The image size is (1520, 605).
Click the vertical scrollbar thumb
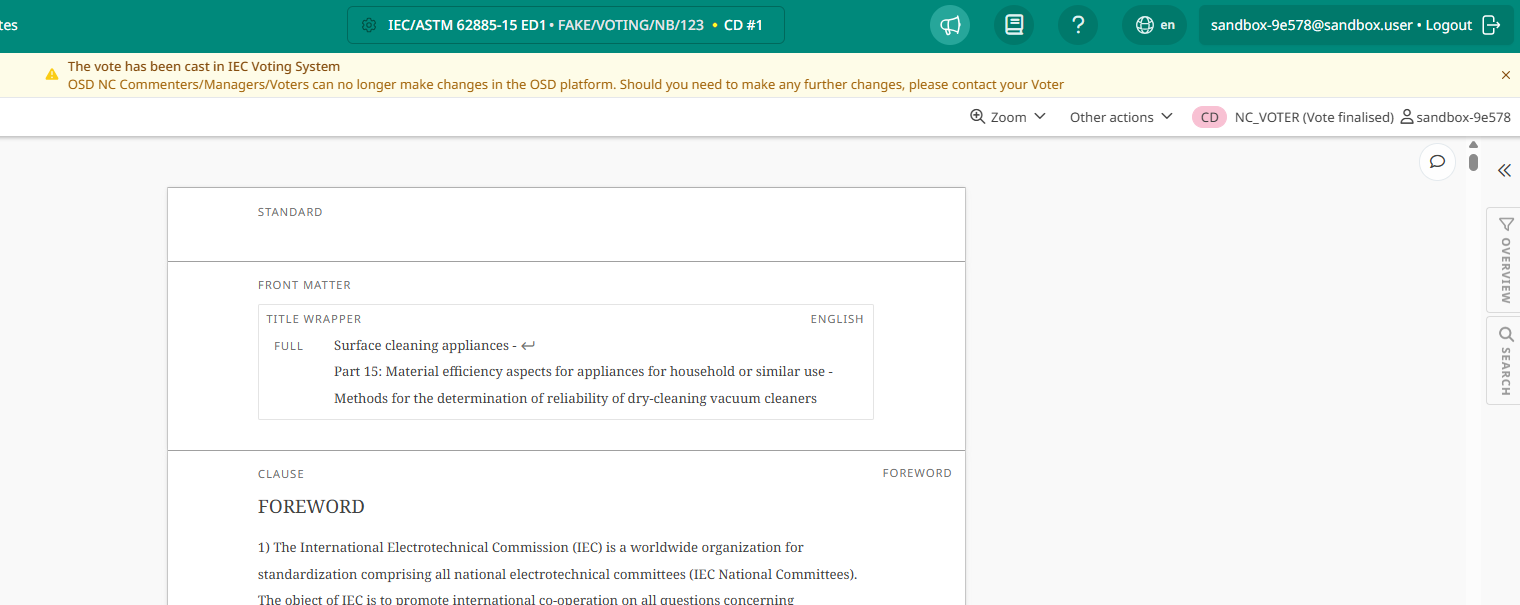(x=1473, y=161)
